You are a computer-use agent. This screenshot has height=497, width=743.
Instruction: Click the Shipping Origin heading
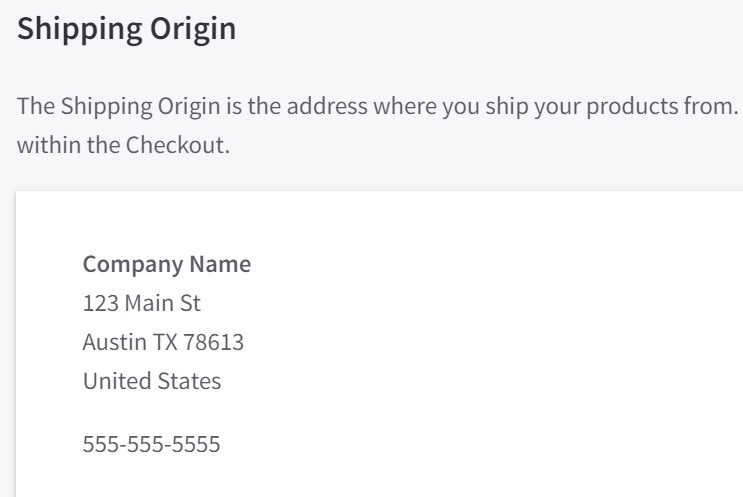[127, 28]
